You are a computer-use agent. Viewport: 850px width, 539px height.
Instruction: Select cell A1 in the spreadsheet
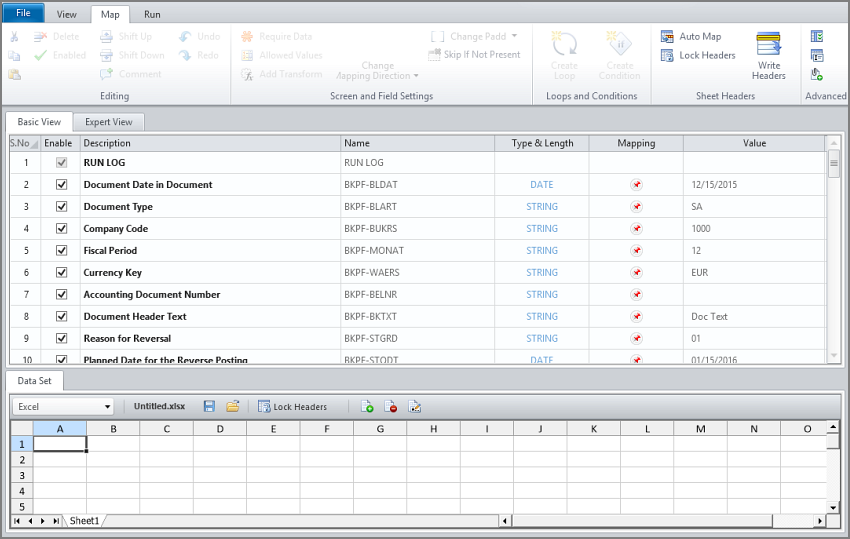[60, 444]
